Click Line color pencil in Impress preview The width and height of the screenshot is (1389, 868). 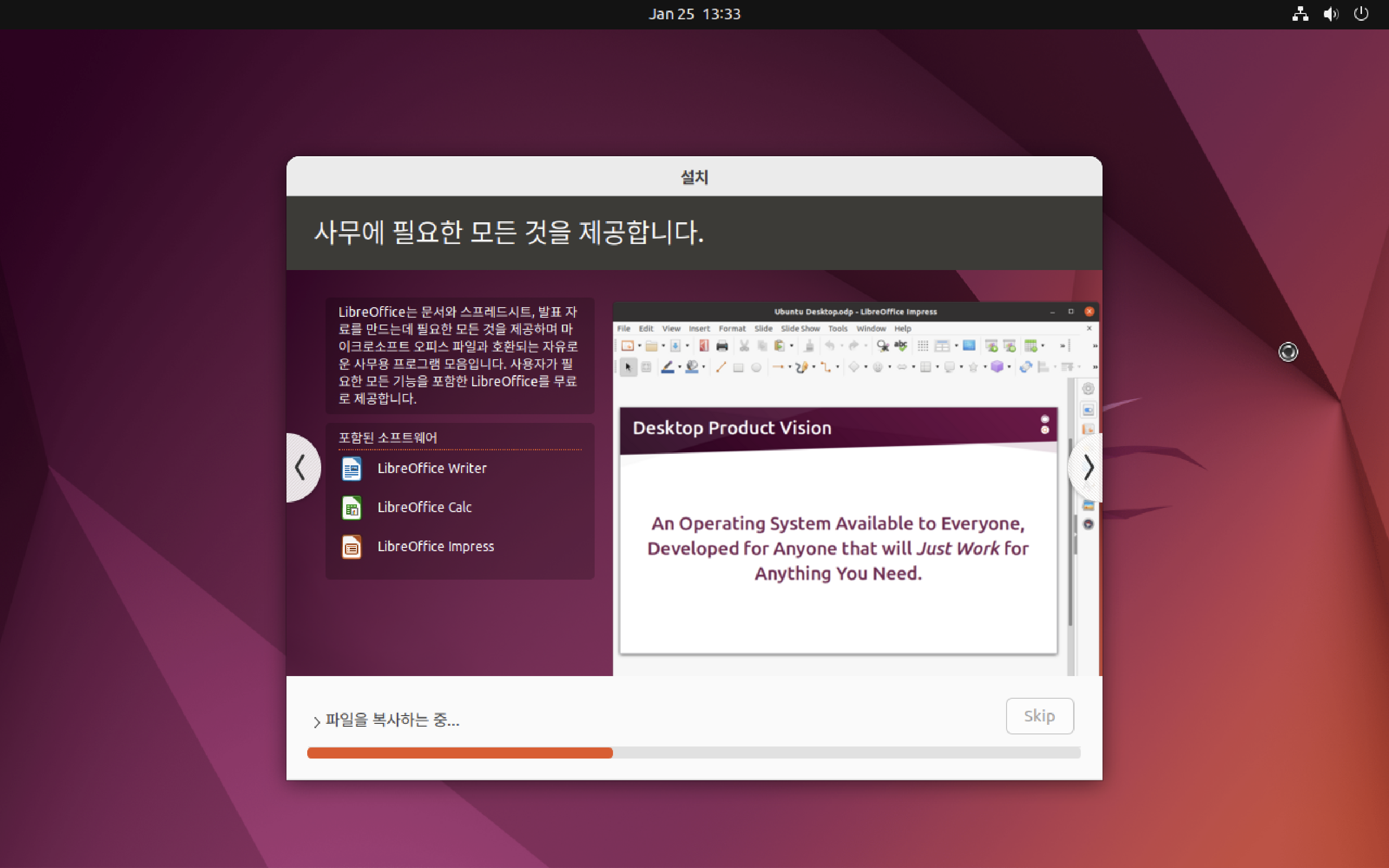tap(667, 367)
